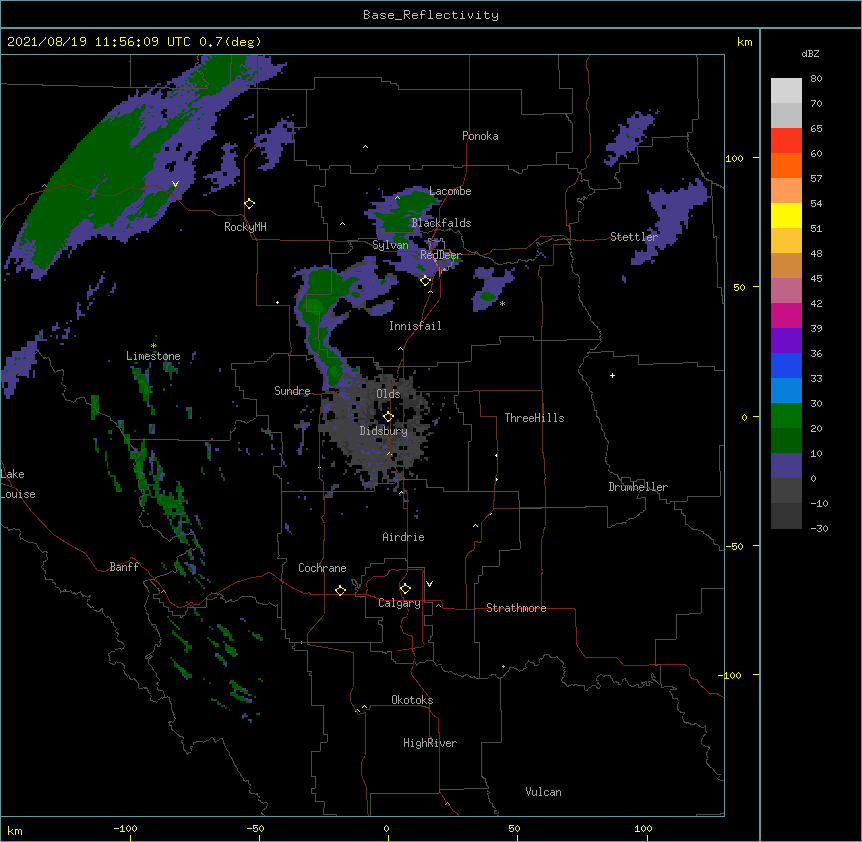Select the purple 39-36 dBZ legend swatch
Viewport: 862px width, 842px height.
pyautogui.click(x=786, y=341)
